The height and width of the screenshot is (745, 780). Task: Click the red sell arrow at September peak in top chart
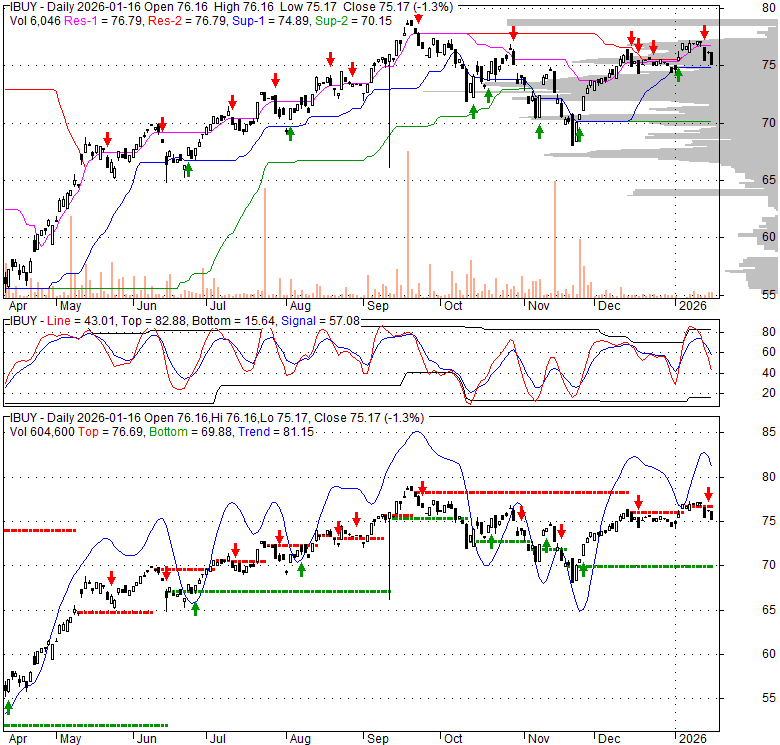point(418,20)
